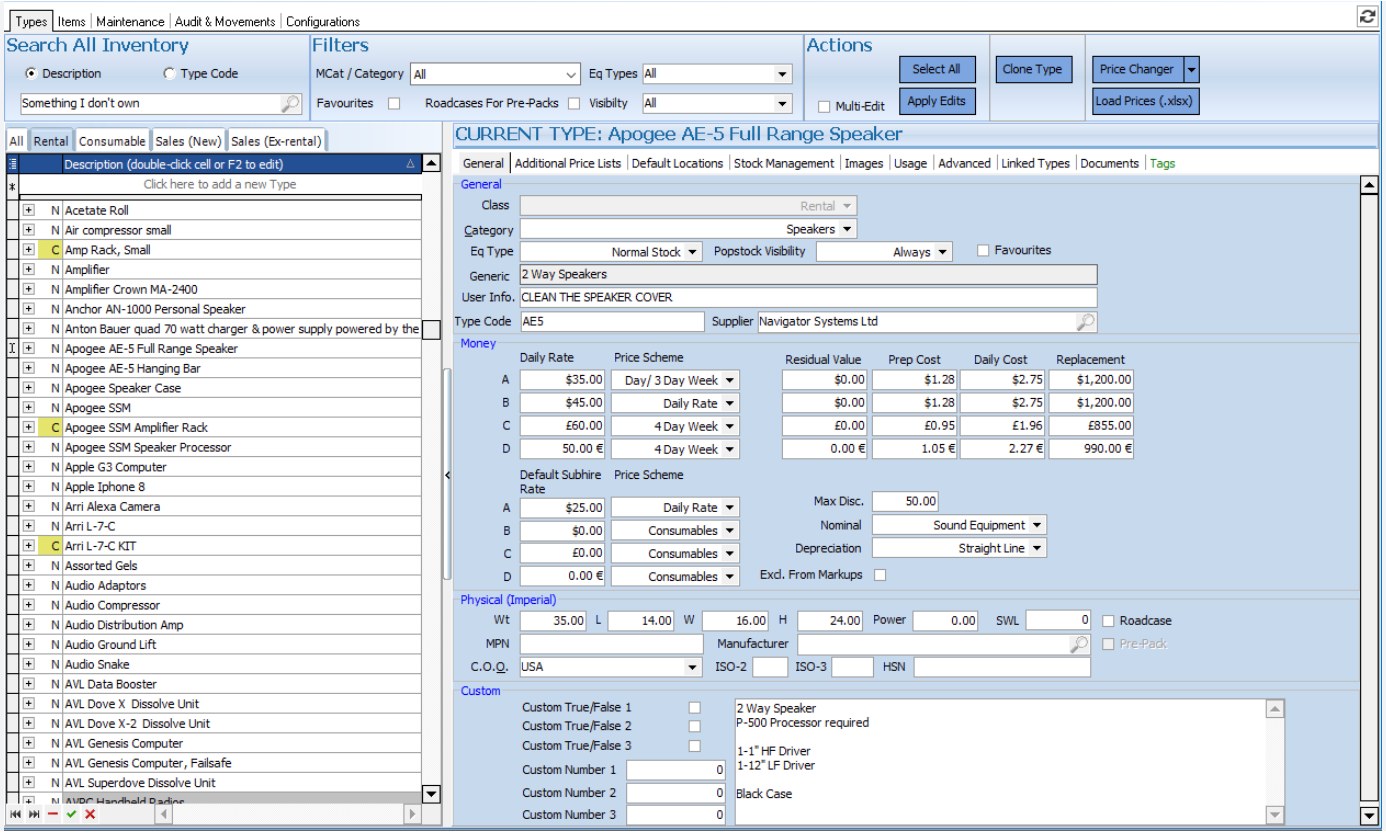
Task: Click the list horizontal scrollbar right arrow
Action: coord(411,815)
